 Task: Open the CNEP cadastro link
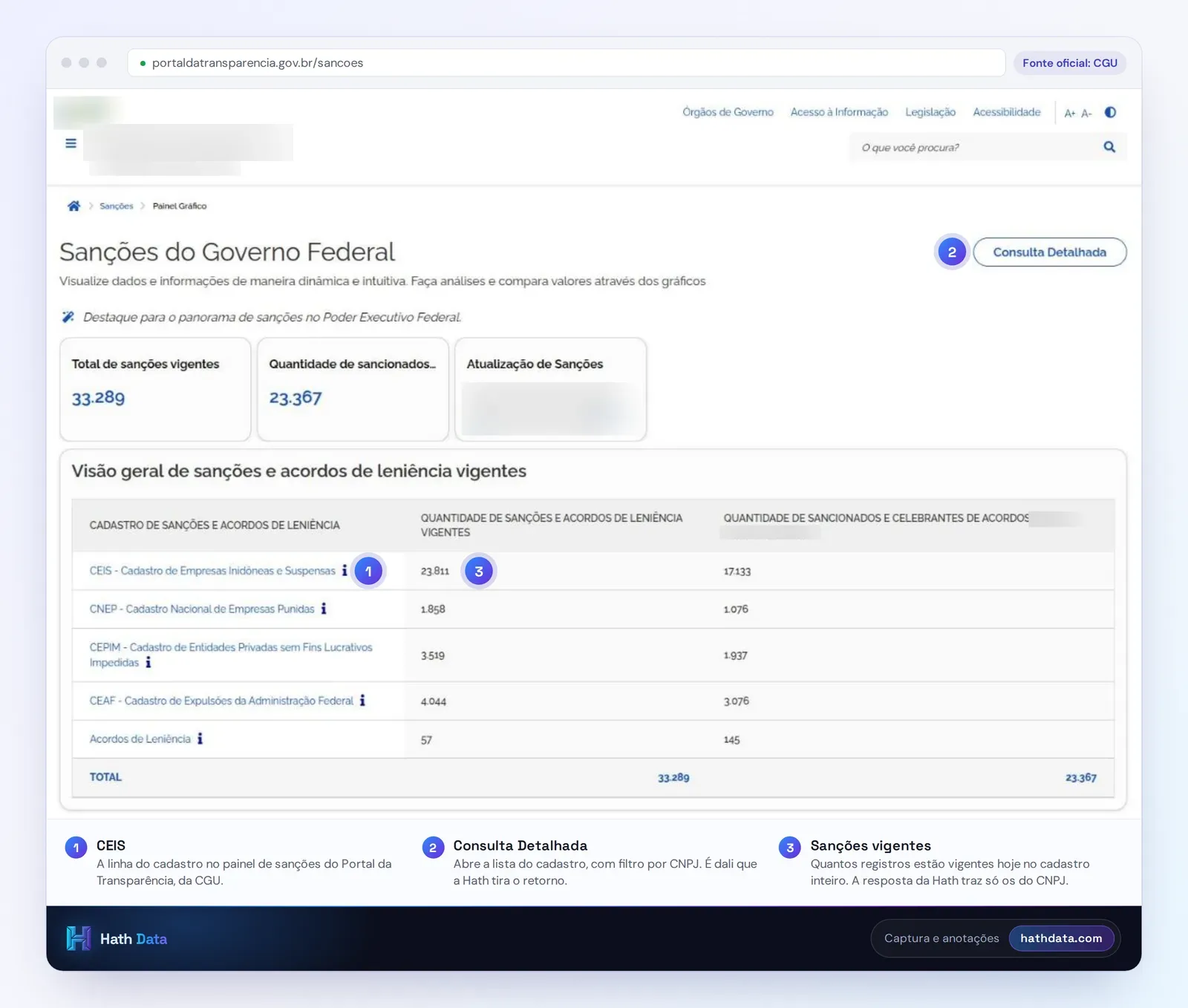(x=202, y=609)
